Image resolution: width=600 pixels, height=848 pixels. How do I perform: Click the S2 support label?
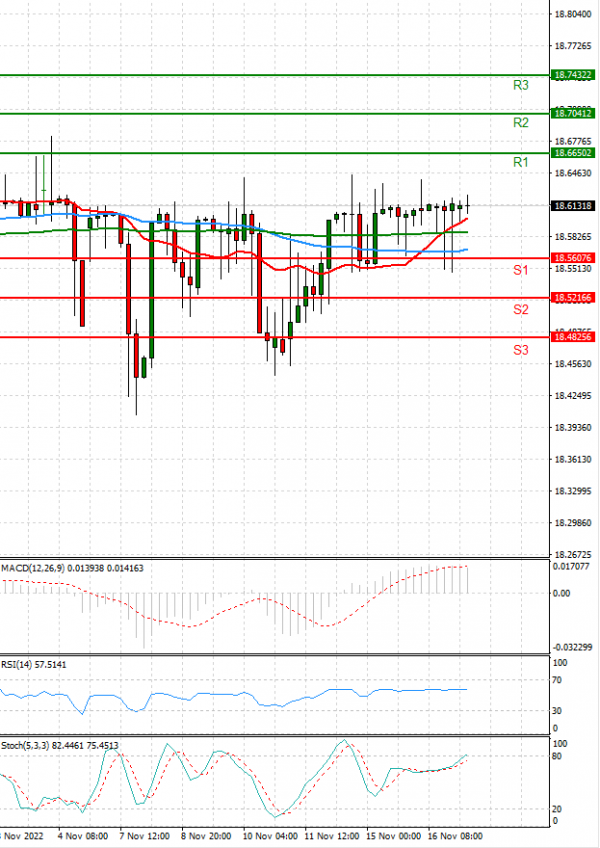(520, 309)
